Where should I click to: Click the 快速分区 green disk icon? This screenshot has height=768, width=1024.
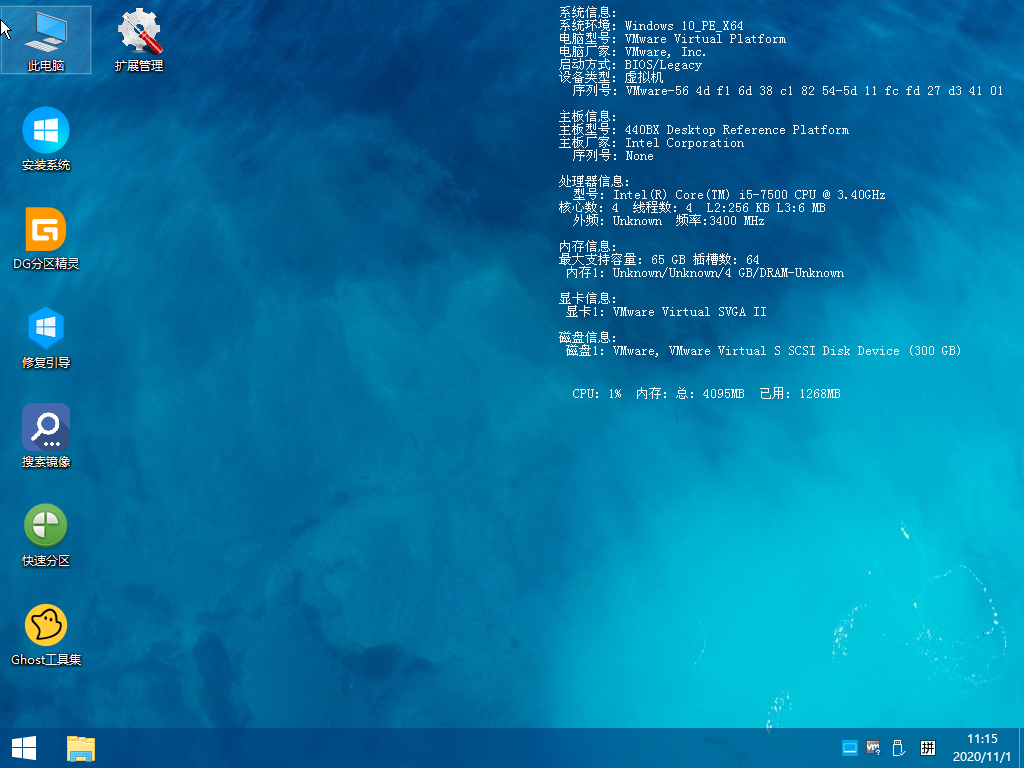[46, 536]
